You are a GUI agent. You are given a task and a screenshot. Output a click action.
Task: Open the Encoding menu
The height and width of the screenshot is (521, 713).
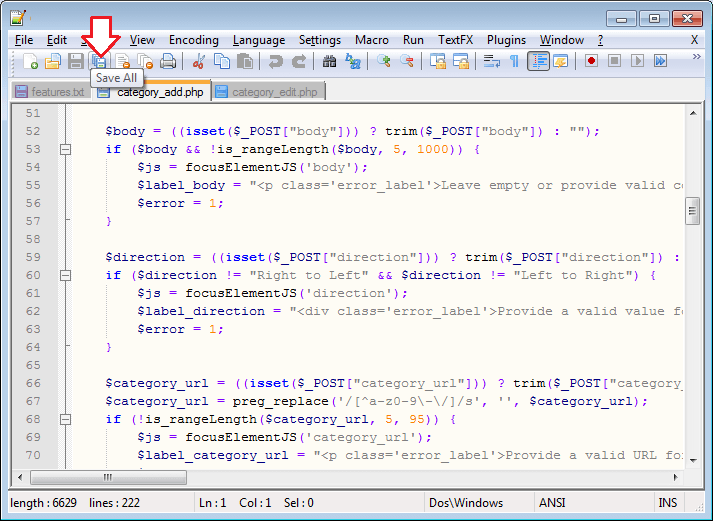tap(193, 40)
